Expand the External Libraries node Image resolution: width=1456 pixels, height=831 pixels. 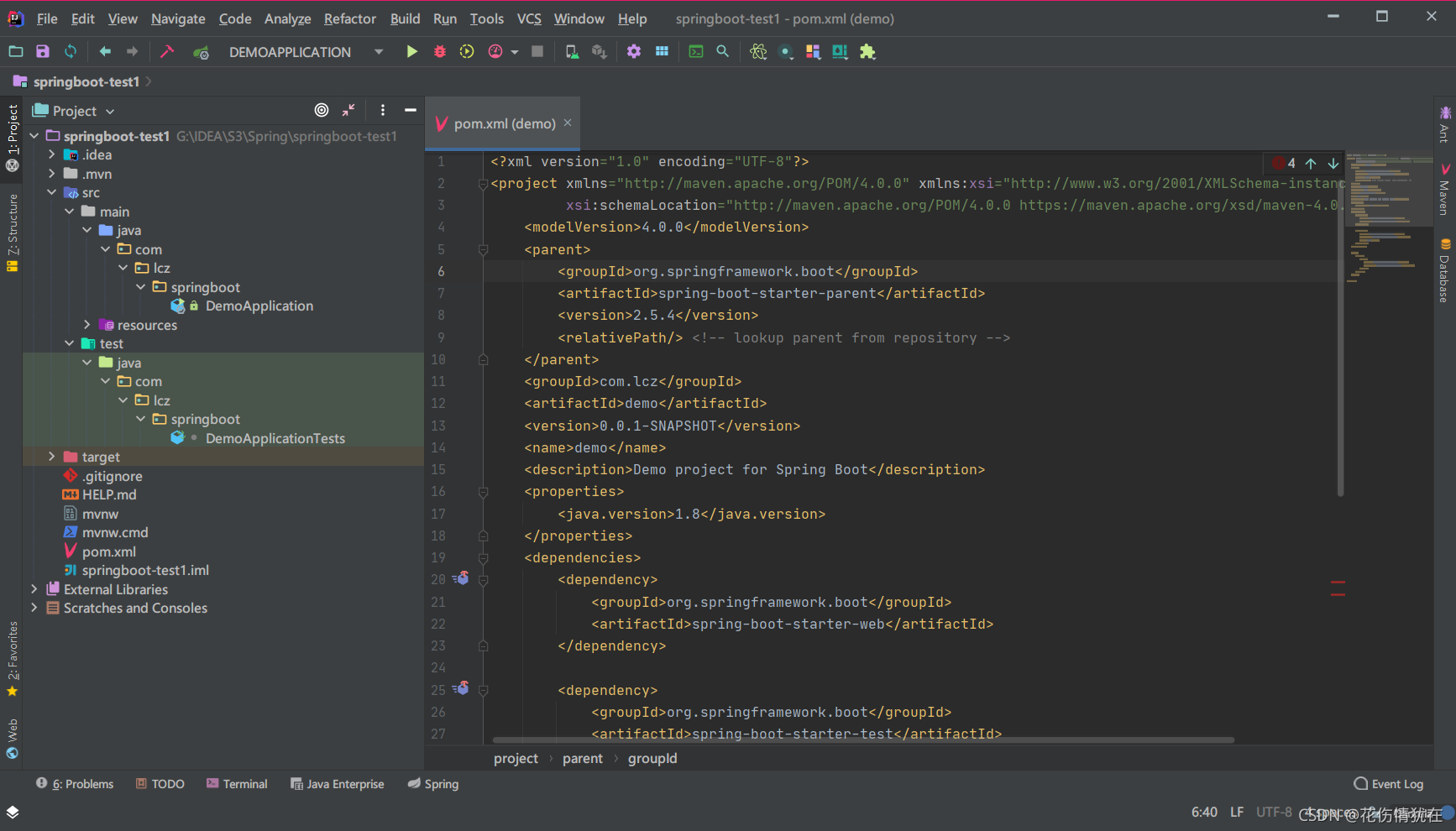(x=34, y=589)
